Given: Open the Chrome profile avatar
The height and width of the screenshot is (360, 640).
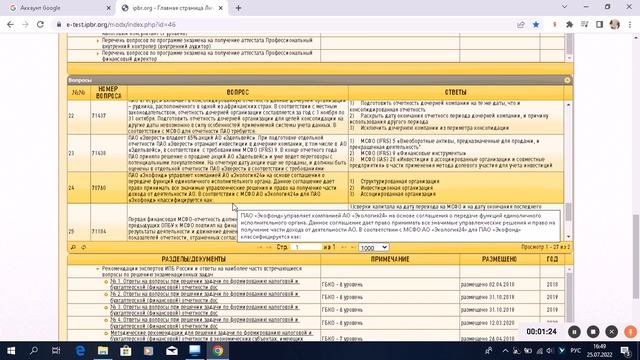Looking at the screenshot, I should [615, 24].
